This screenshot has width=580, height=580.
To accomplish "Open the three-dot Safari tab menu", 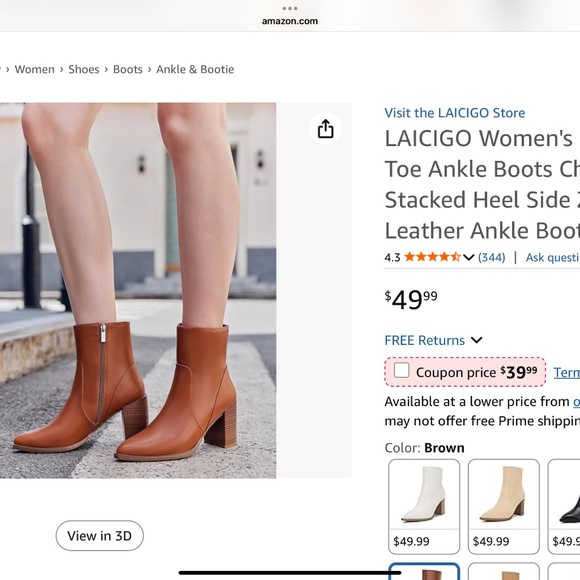I will click(290, 8).
